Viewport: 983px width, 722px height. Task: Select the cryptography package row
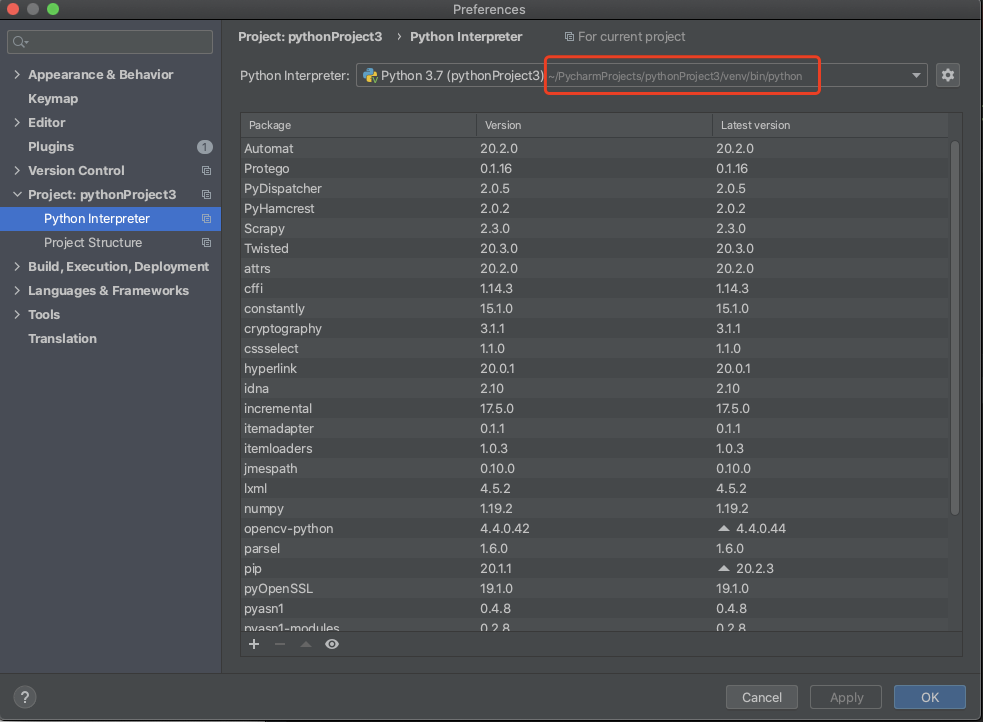click(x=594, y=329)
